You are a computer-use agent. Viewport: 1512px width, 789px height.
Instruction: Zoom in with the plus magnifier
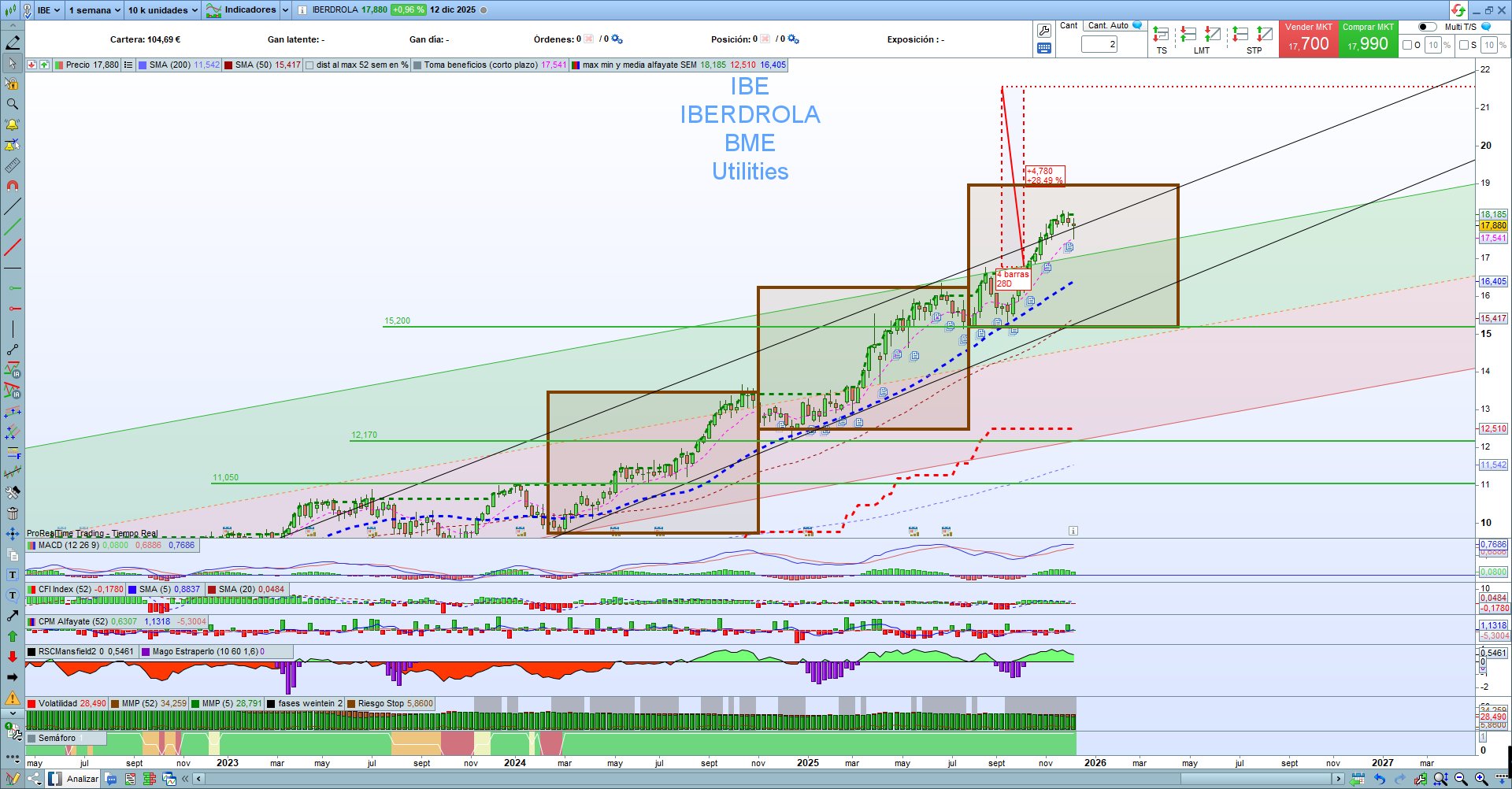click(1481, 780)
